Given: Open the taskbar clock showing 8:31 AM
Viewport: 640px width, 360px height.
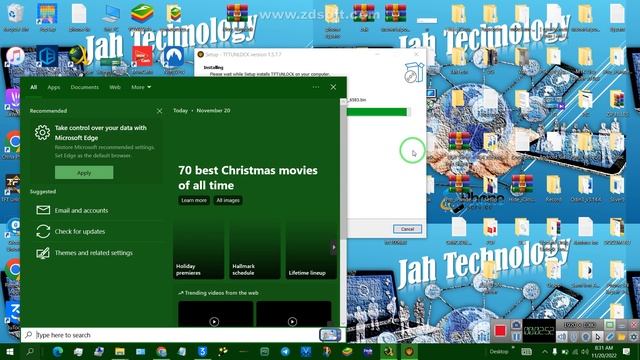Looking at the screenshot, I should [x=603, y=351].
